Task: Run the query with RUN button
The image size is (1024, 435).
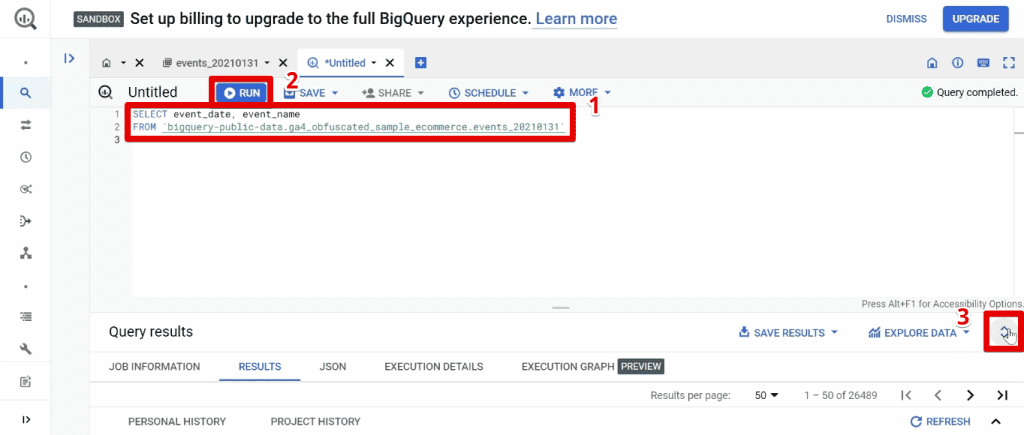Action: pyautogui.click(x=241, y=93)
